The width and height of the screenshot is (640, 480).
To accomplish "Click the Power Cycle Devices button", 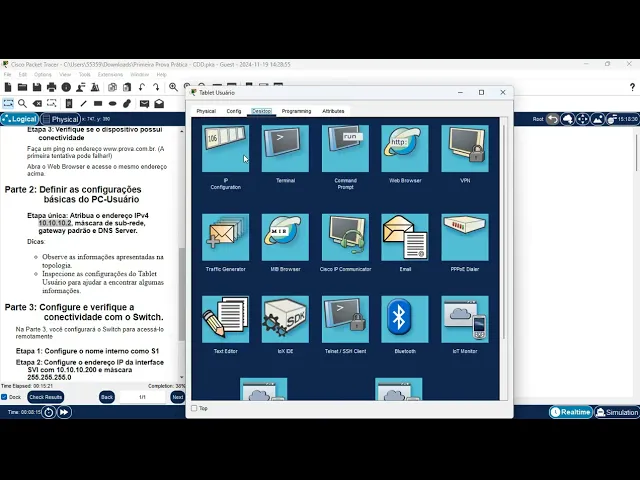I will tap(48, 412).
